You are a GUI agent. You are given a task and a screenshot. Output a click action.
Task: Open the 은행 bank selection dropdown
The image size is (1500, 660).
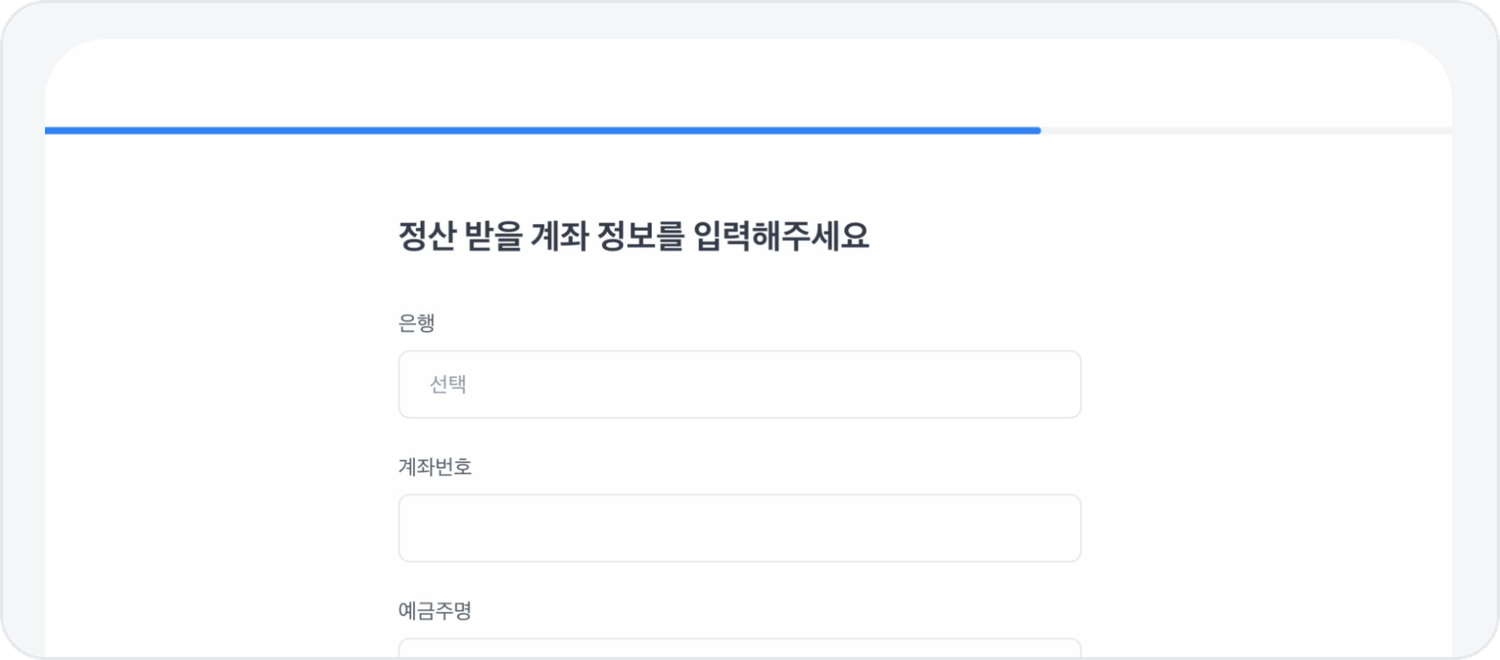pos(739,384)
